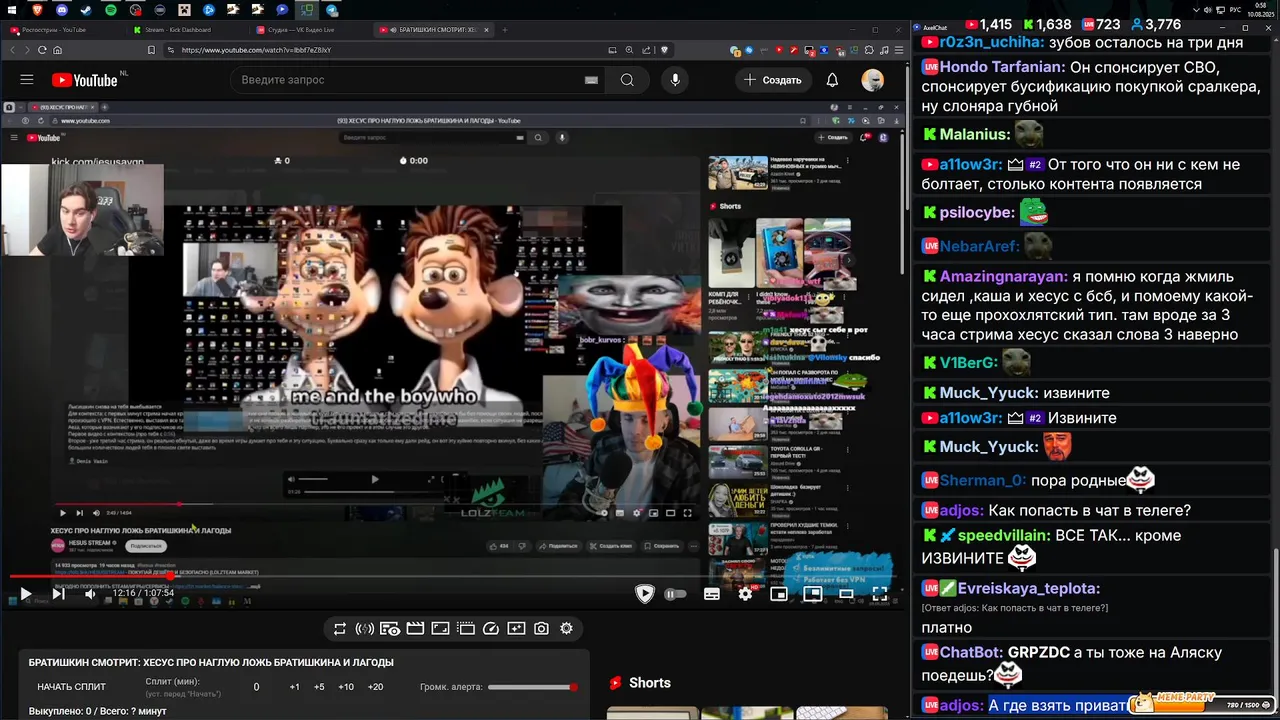The image size is (1280, 720).
Task: Click the YouTube search magnifier button
Action: [627, 80]
